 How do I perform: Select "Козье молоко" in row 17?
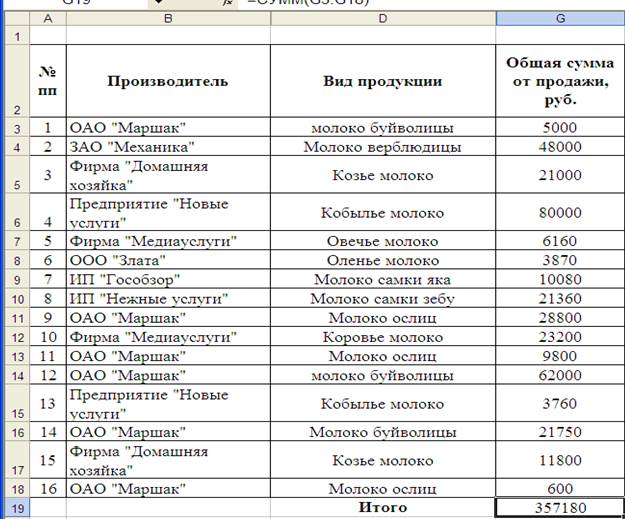383,460
